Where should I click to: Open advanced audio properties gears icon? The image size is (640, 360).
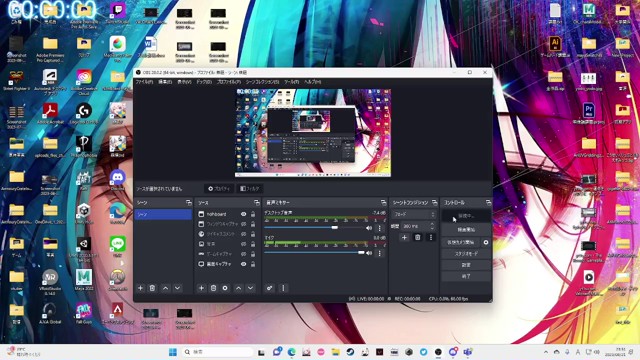coord(269,288)
